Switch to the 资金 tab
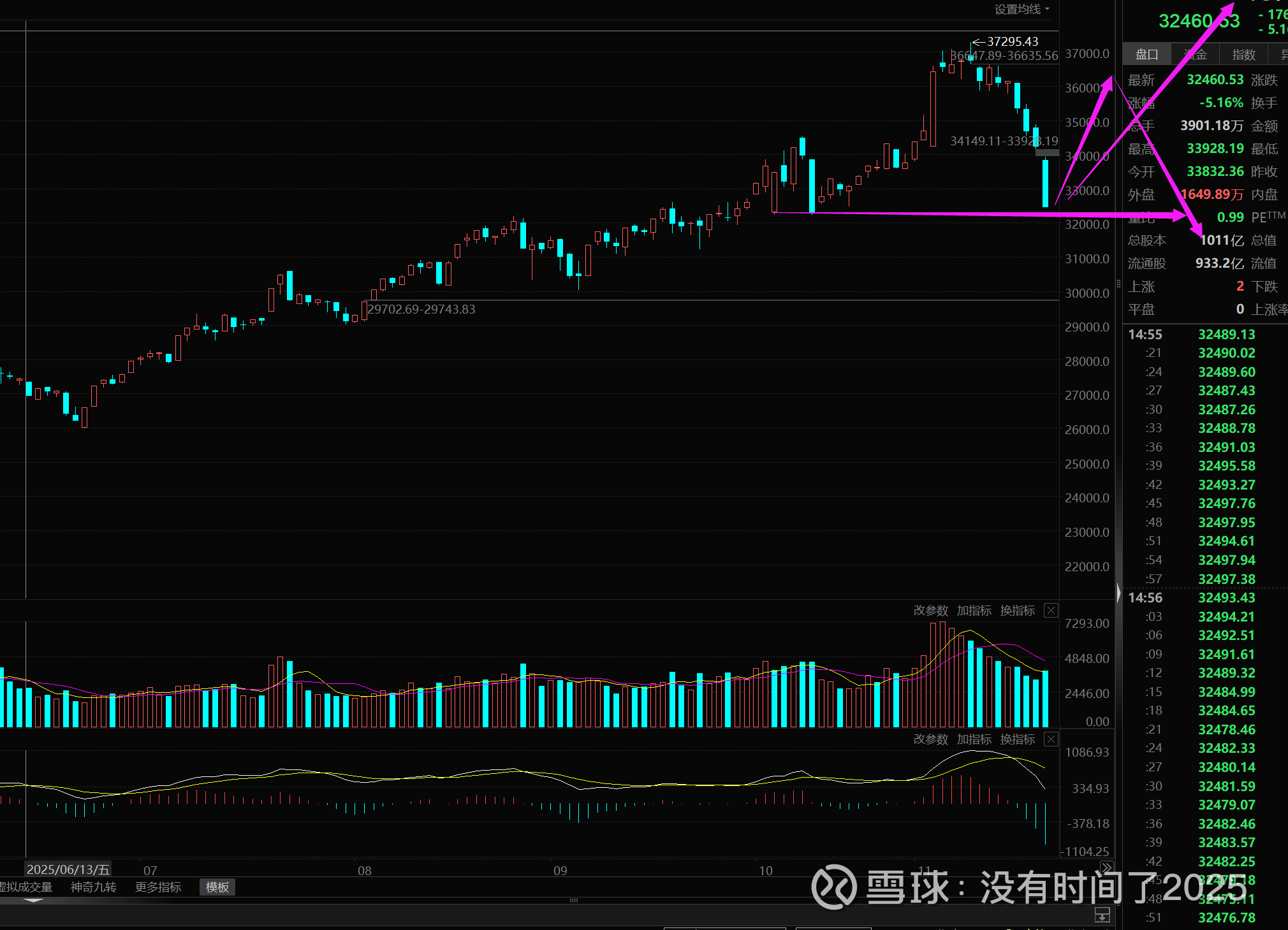Screen dimensions: 1288x930 pyautogui.click(x=1195, y=55)
